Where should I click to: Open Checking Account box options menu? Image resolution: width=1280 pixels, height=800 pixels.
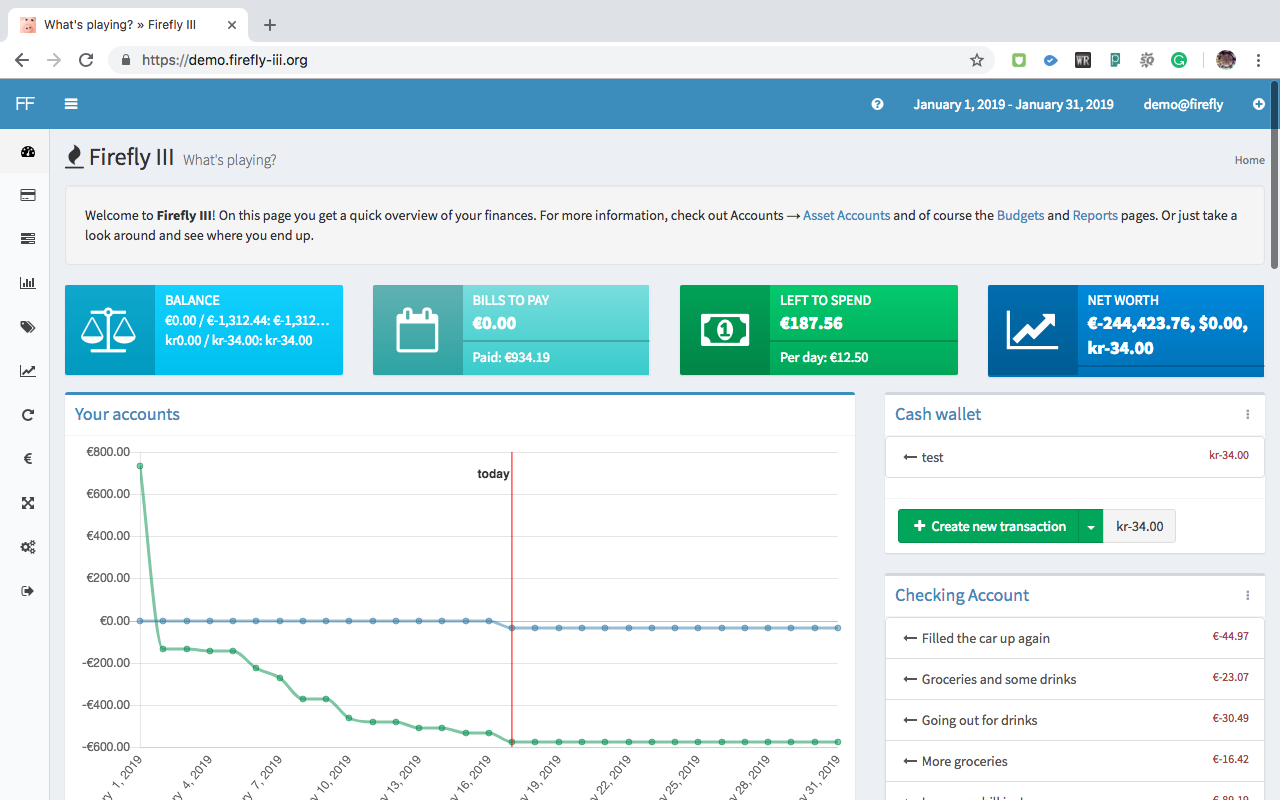1247,595
